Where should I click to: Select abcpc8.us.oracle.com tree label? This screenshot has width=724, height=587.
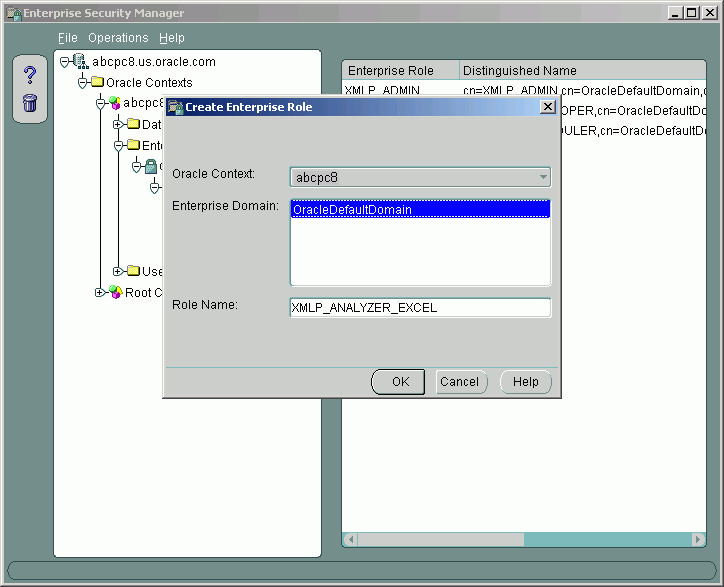point(154,62)
